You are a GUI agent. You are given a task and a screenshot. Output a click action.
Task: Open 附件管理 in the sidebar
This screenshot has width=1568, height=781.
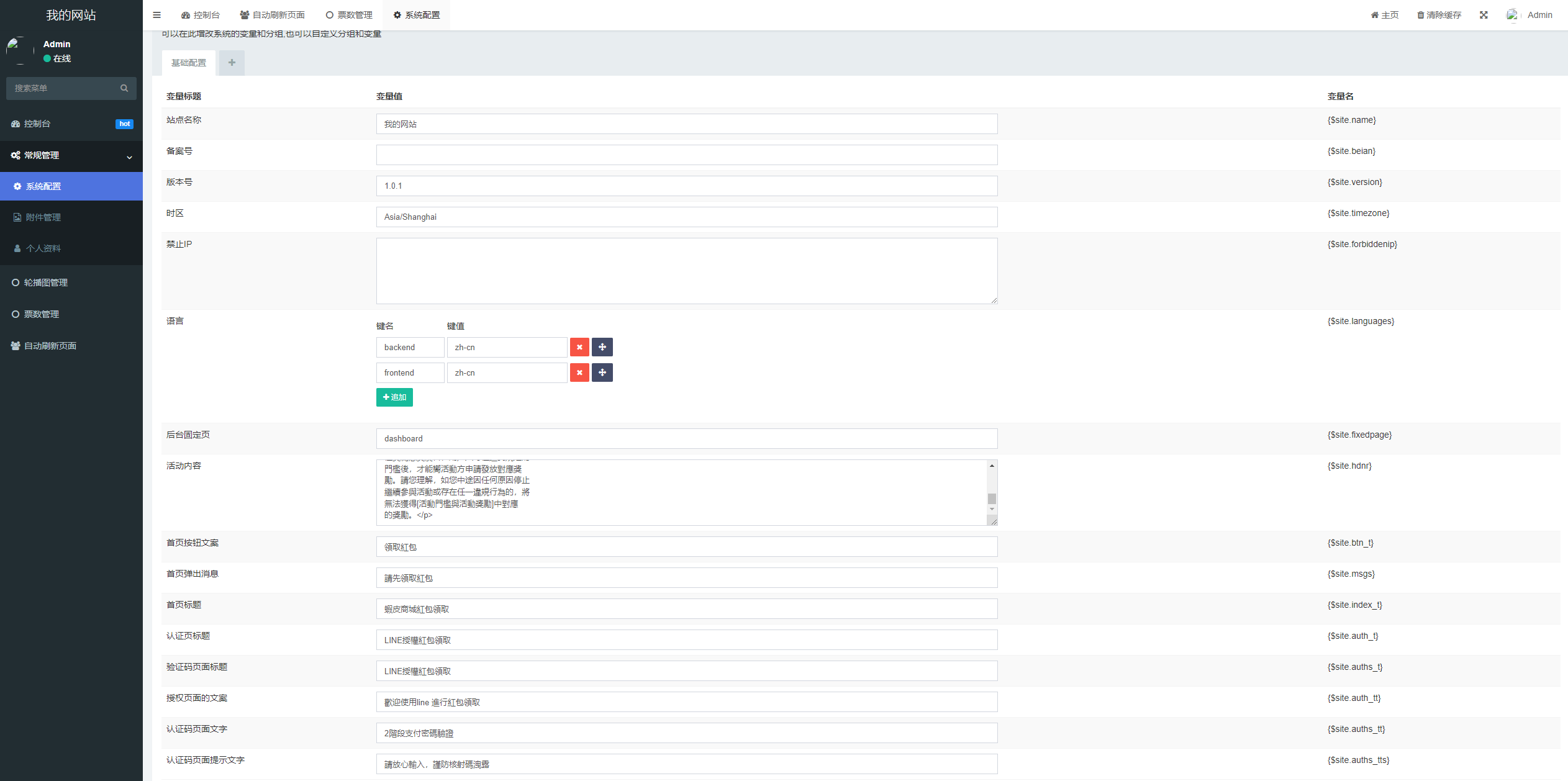click(x=43, y=217)
